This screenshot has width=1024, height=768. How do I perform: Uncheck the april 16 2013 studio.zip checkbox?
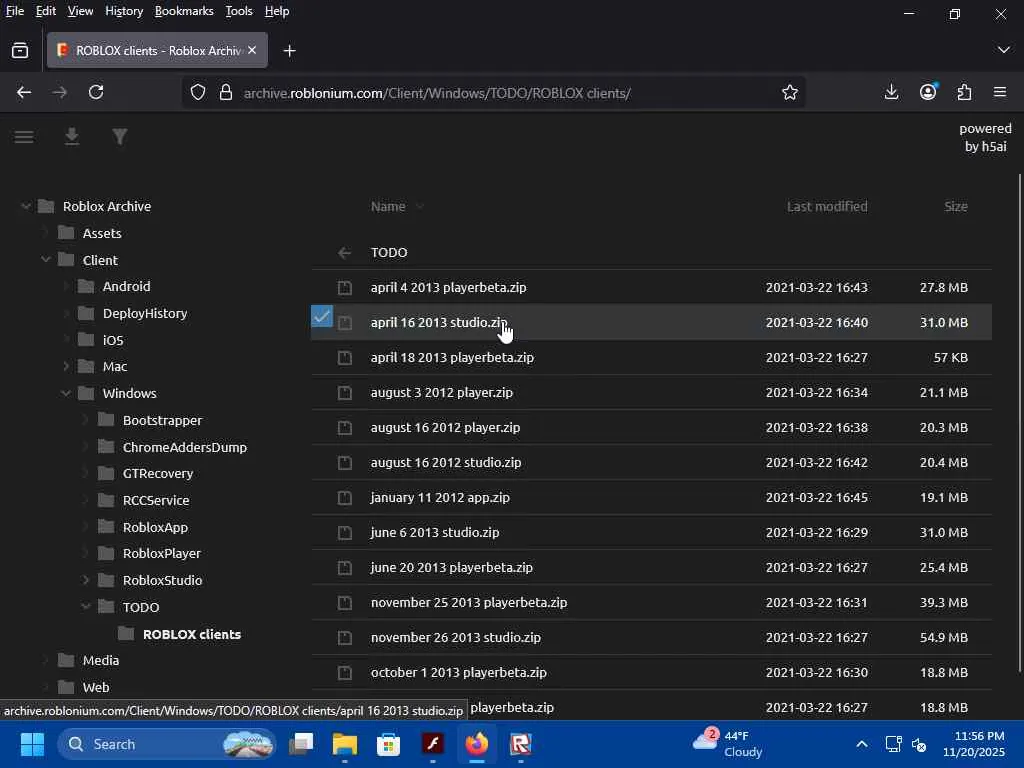click(x=321, y=317)
